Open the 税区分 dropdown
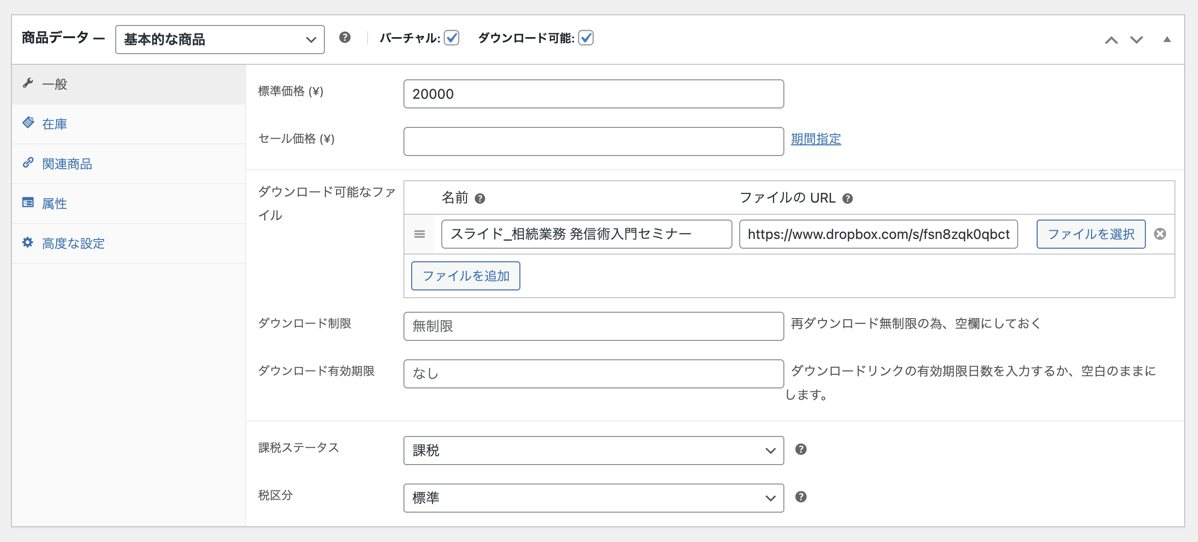This screenshot has width=1198, height=542. 594,498
